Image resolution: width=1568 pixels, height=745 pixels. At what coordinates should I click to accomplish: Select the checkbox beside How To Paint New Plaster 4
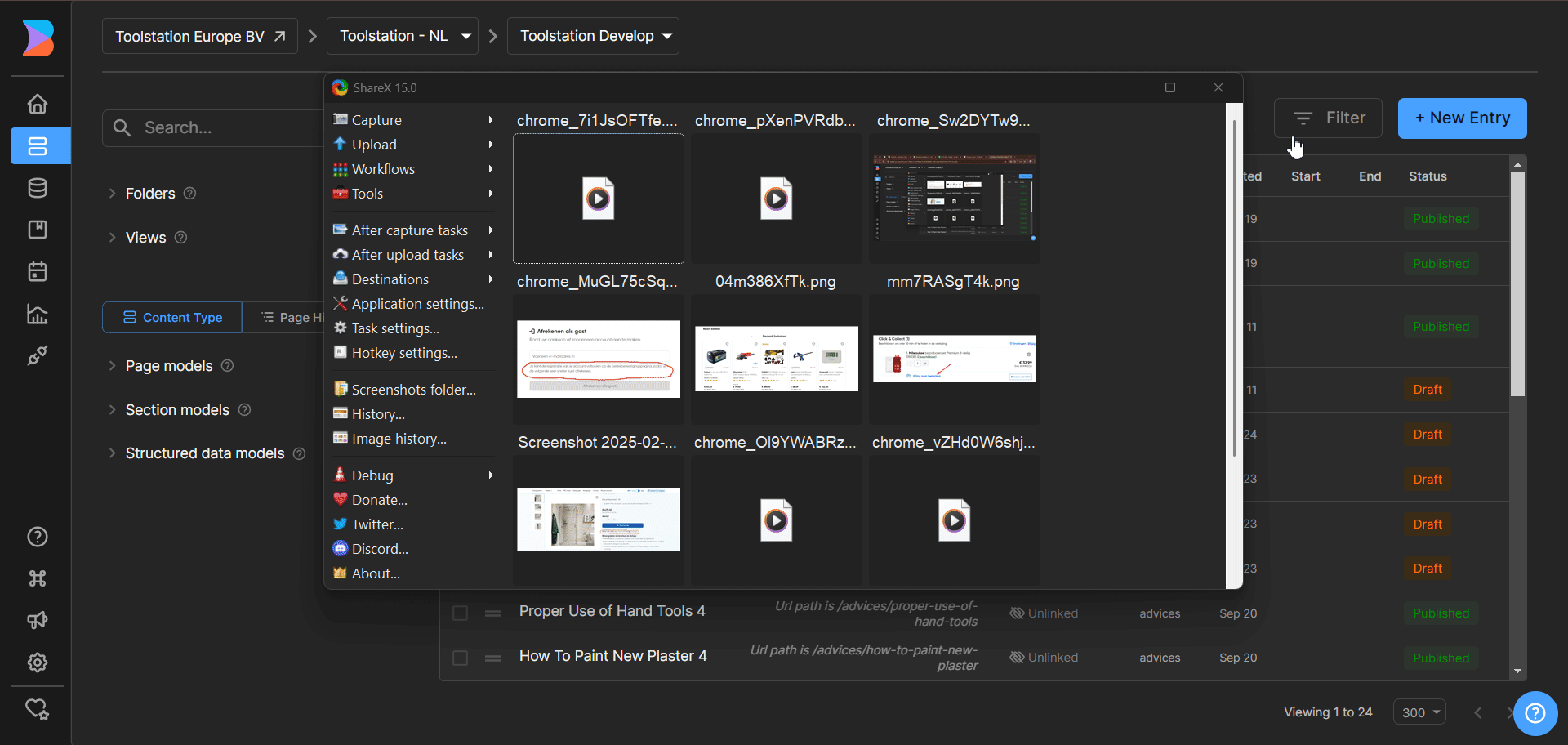click(460, 658)
